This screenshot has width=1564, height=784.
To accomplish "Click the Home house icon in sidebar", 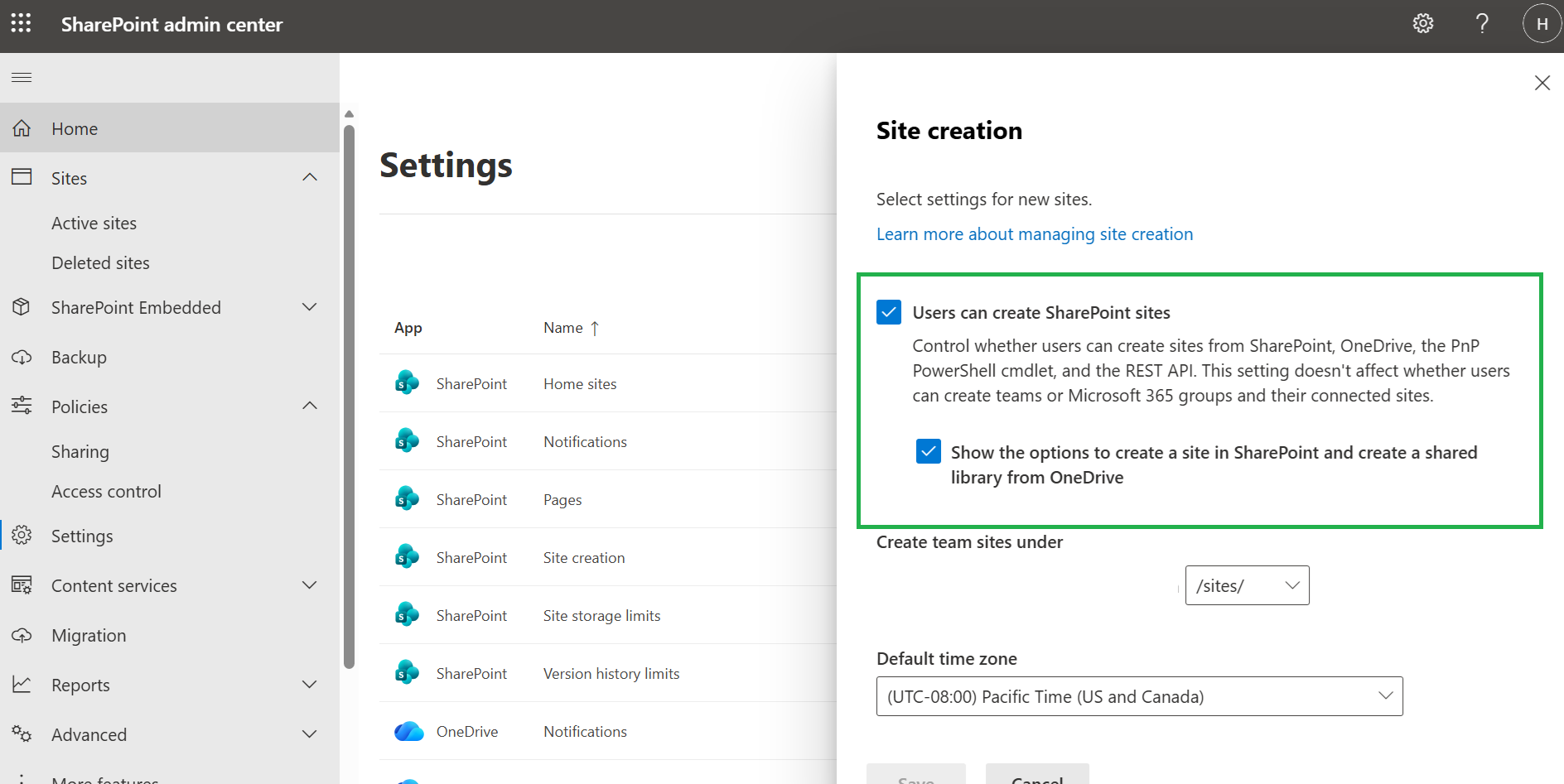I will click(22, 128).
